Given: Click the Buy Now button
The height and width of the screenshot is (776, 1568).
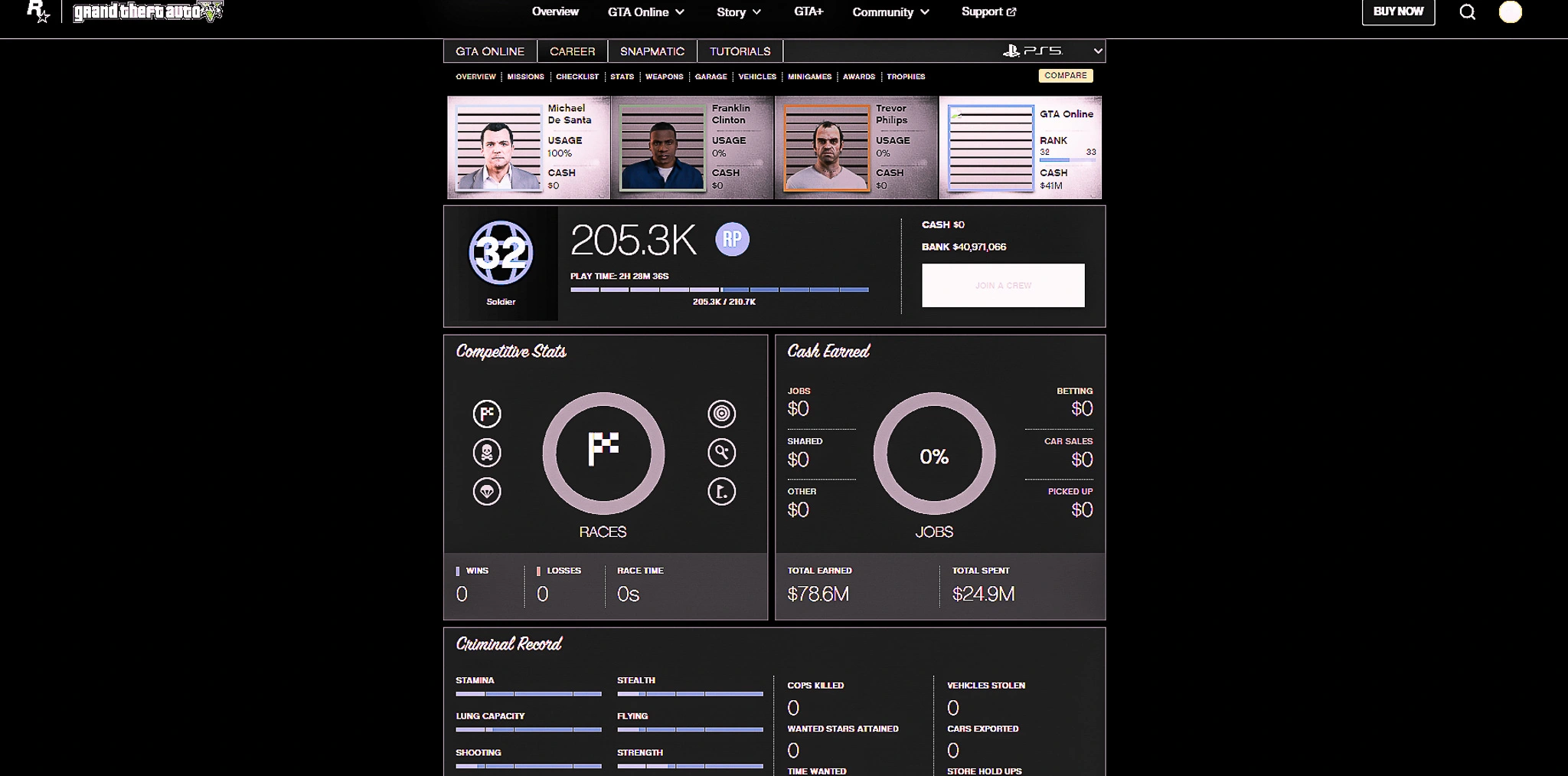Looking at the screenshot, I should point(1397,12).
